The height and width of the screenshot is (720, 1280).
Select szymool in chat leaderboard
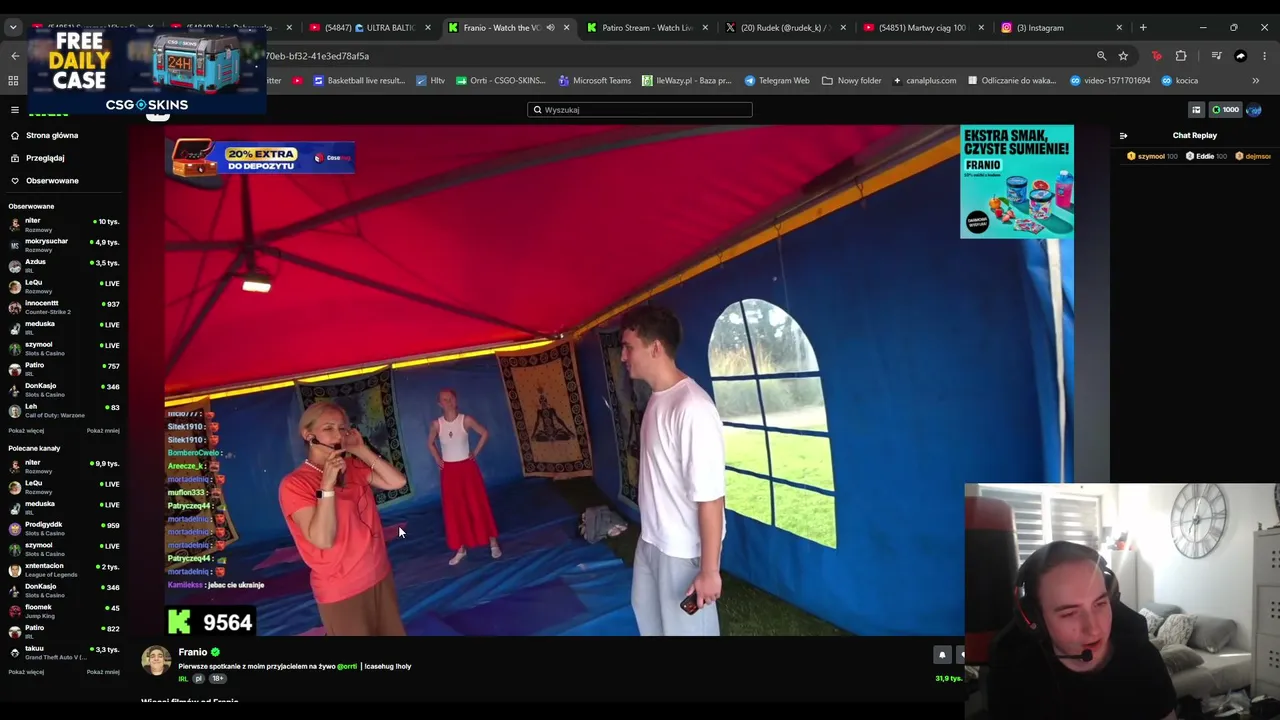[x=1152, y=157]
